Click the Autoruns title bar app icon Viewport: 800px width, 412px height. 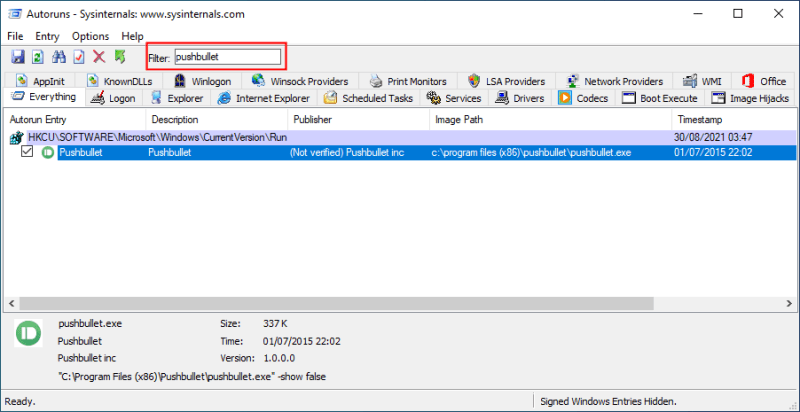click(x=14, y=14)
